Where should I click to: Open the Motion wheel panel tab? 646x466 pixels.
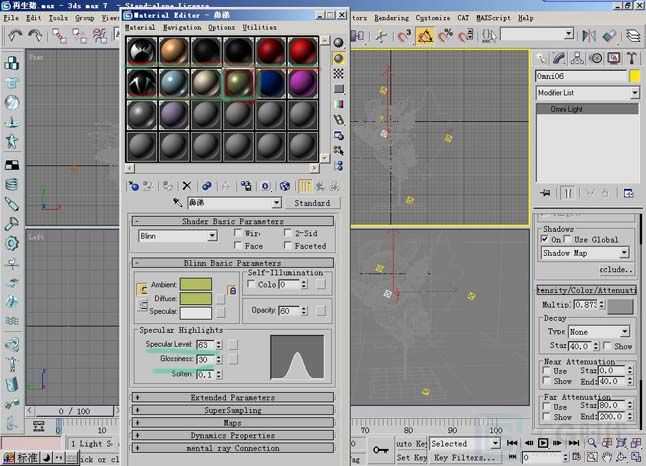pos(596,59)
